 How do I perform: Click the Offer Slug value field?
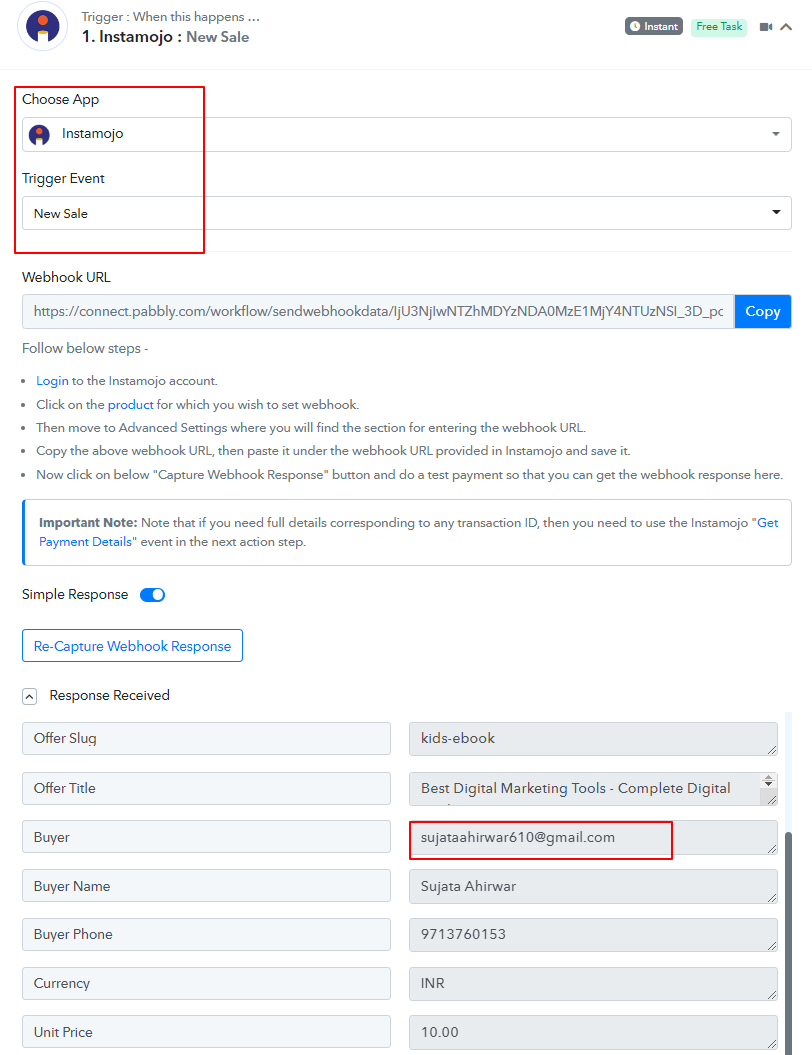coord(593,739)
